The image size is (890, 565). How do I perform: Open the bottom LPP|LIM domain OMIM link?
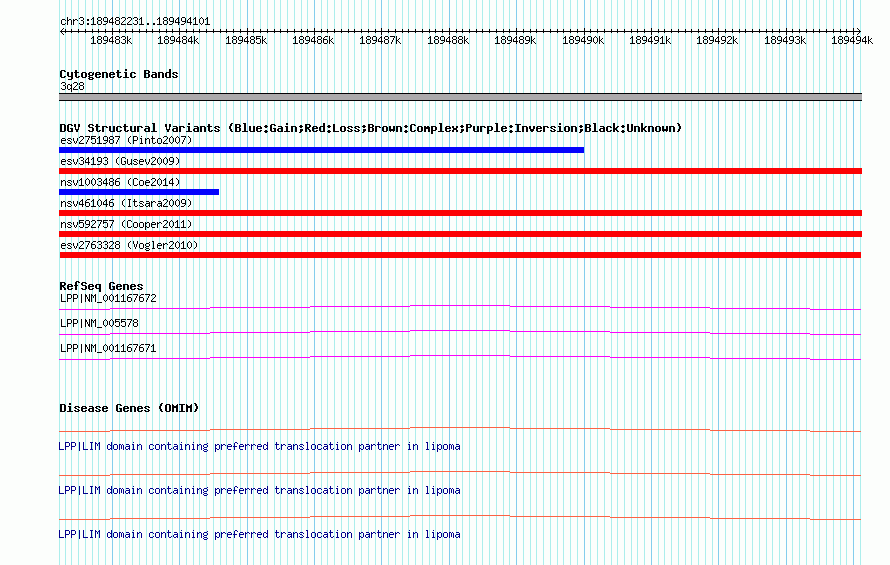[259, 535]
